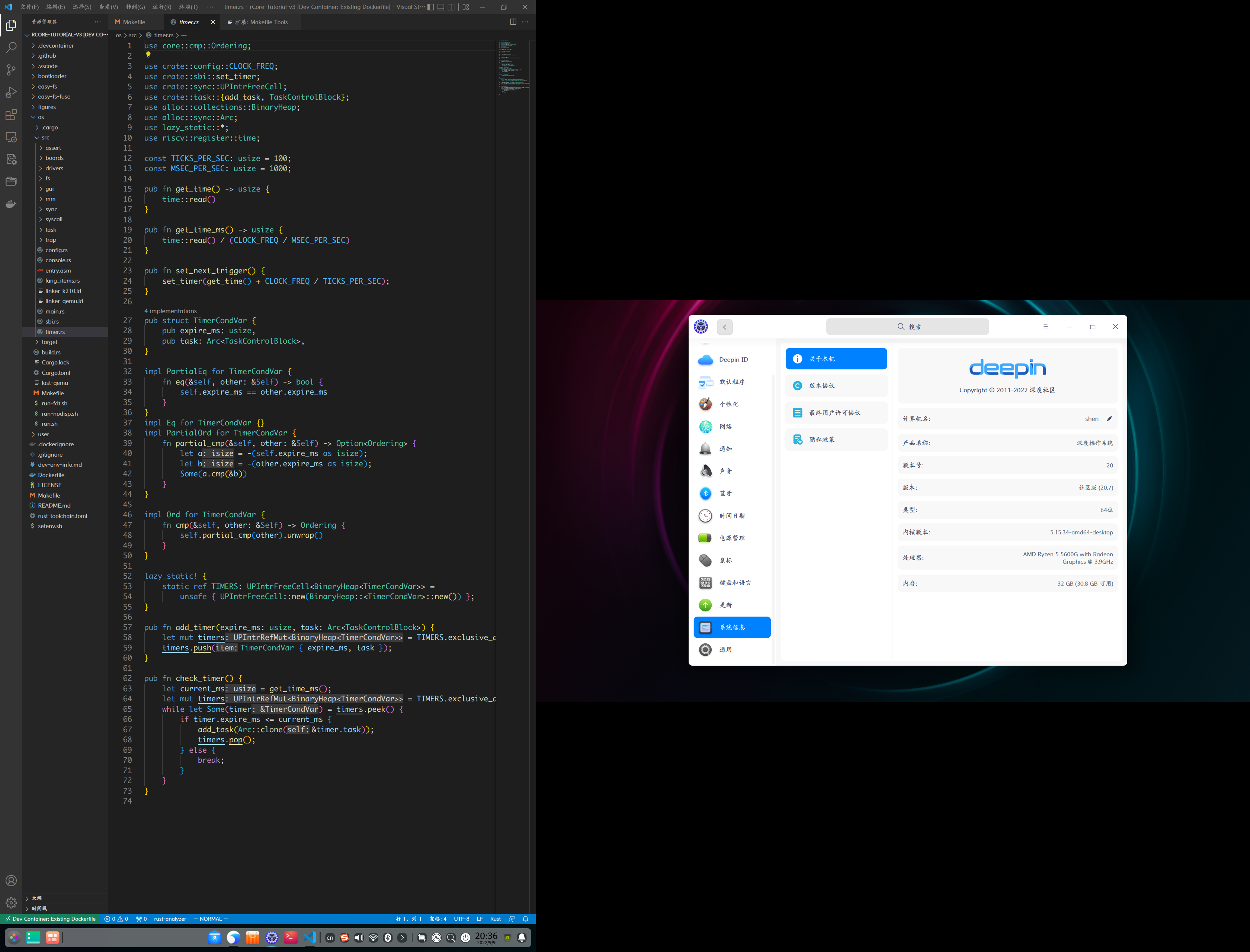Open the Docker view in the activity bar
The width and height of the screenshot is (1250, 952).
tap(11, 204)
